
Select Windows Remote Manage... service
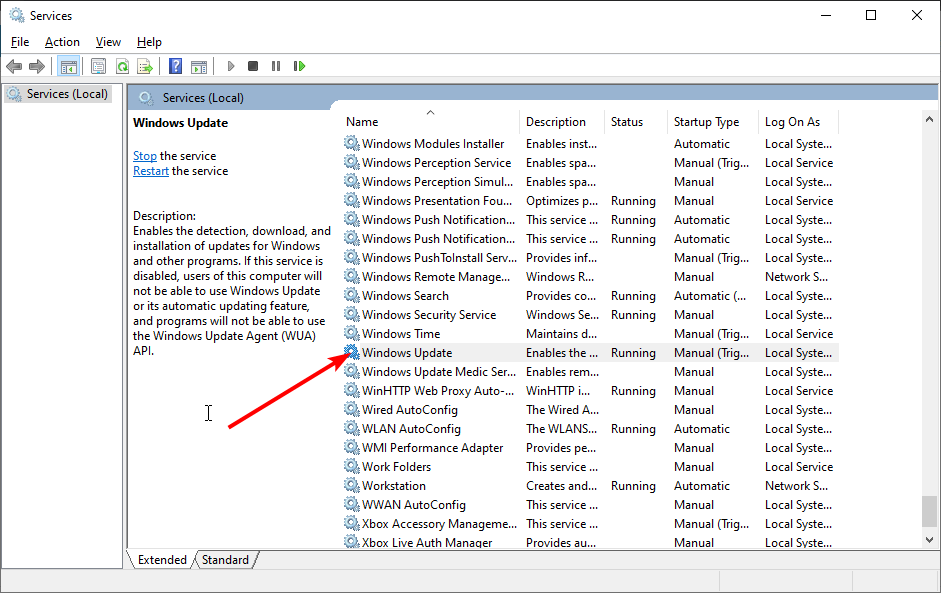[x=590, y=277]
